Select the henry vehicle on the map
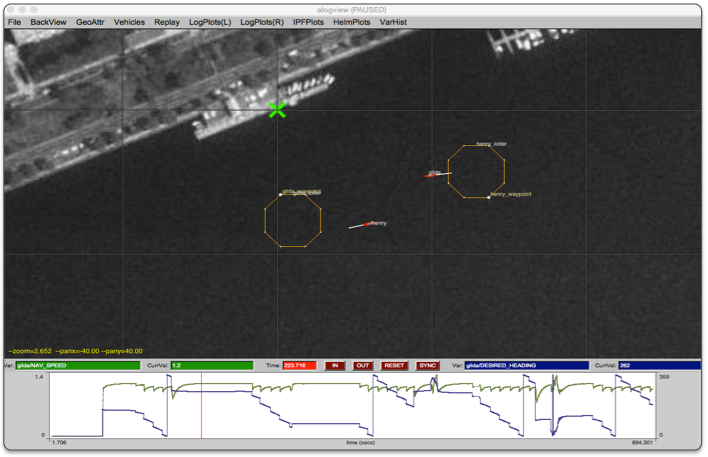This screenshot has width=708, height=457. tap(370, 223)
